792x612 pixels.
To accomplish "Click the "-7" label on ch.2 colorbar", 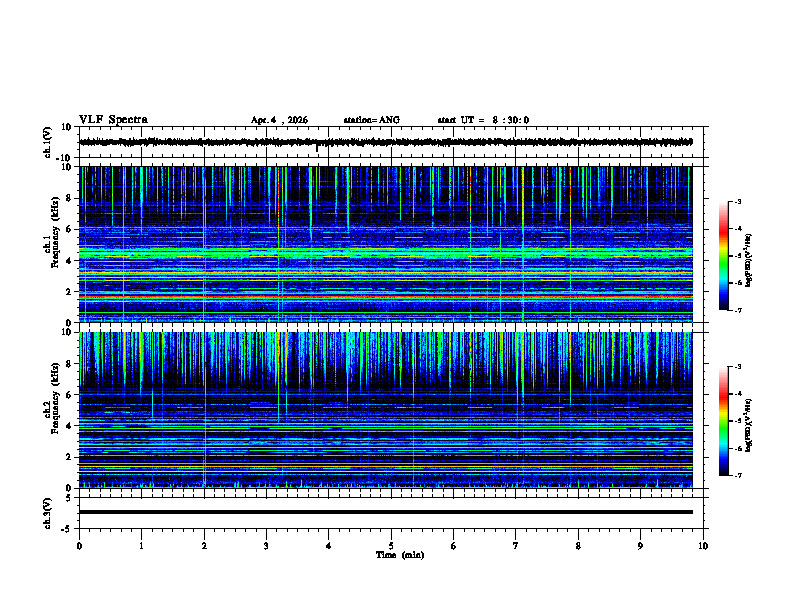I will [737, 475].
